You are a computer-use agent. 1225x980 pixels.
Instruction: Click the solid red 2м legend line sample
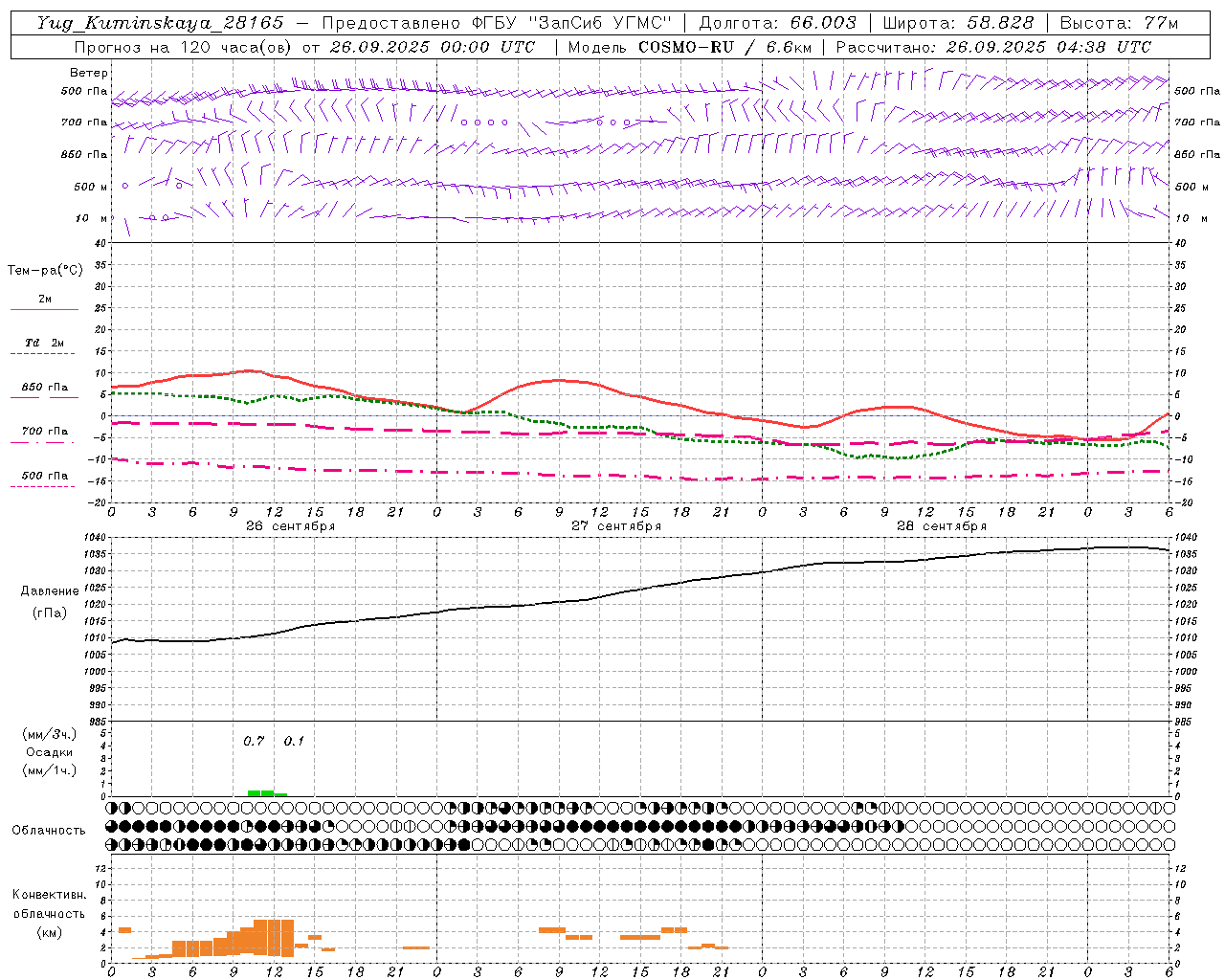click(x=44, y=310)
